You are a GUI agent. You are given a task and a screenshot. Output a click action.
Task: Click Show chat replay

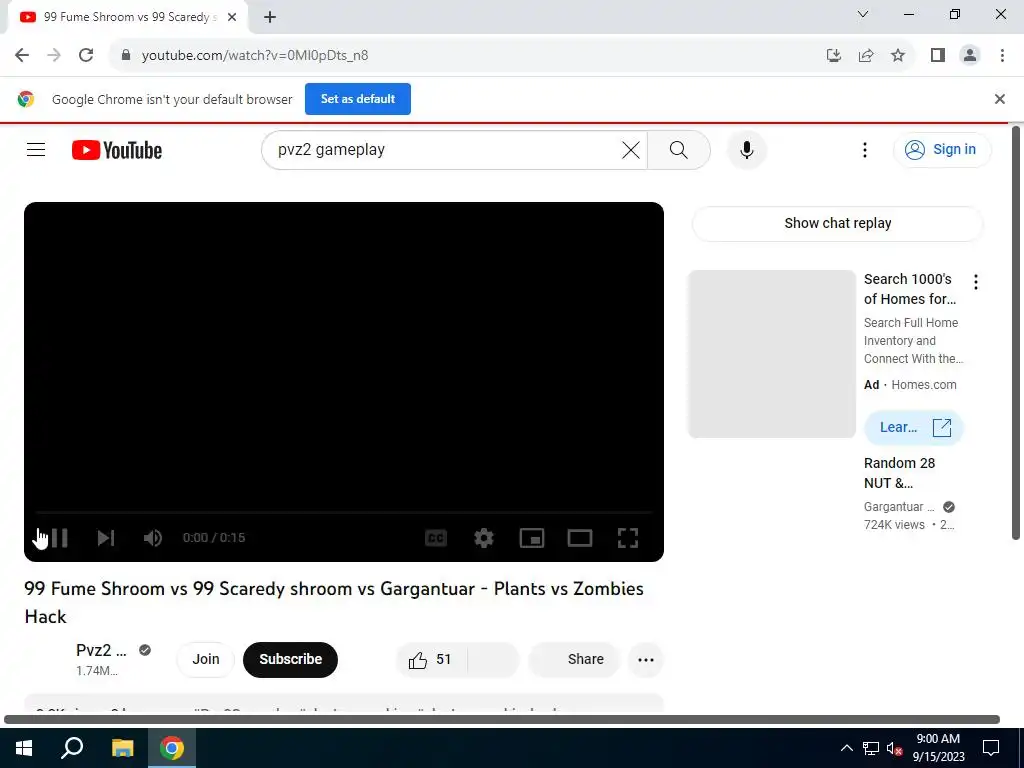837,223
